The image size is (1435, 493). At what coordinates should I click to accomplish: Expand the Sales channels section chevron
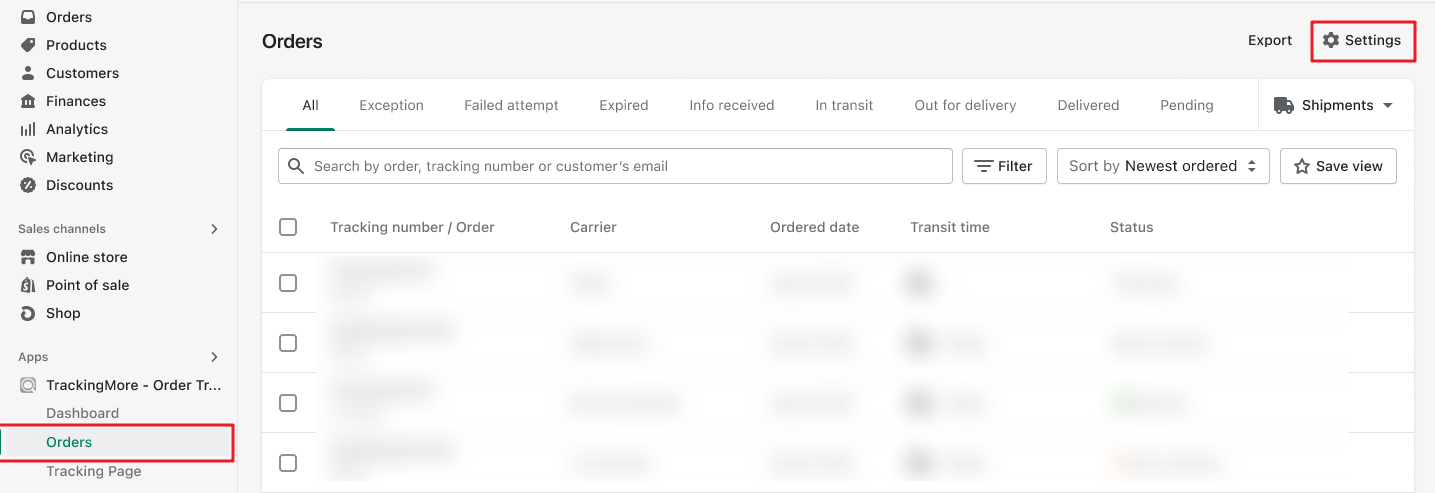(214, 229)
